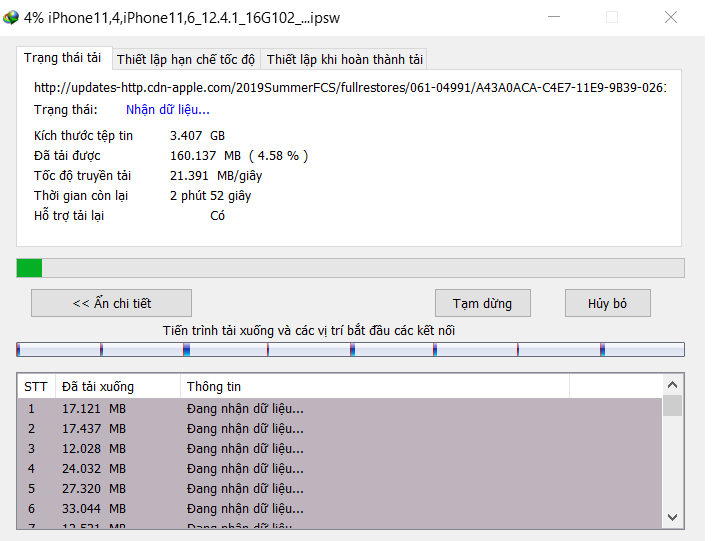Select connection row with 33.044 MB
The height and width of the screenshot is (541, 712).
[x=340, y=509]
